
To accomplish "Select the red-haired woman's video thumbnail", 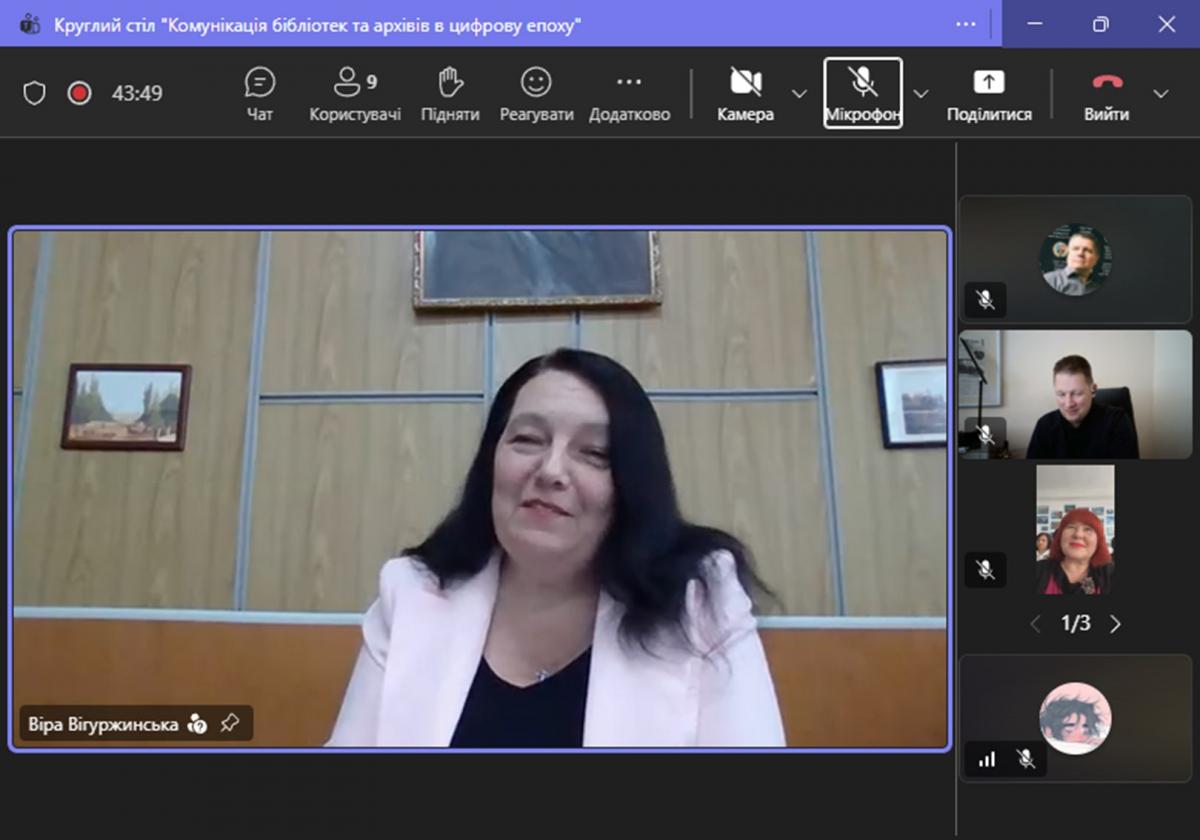I will pos(1075,530).
